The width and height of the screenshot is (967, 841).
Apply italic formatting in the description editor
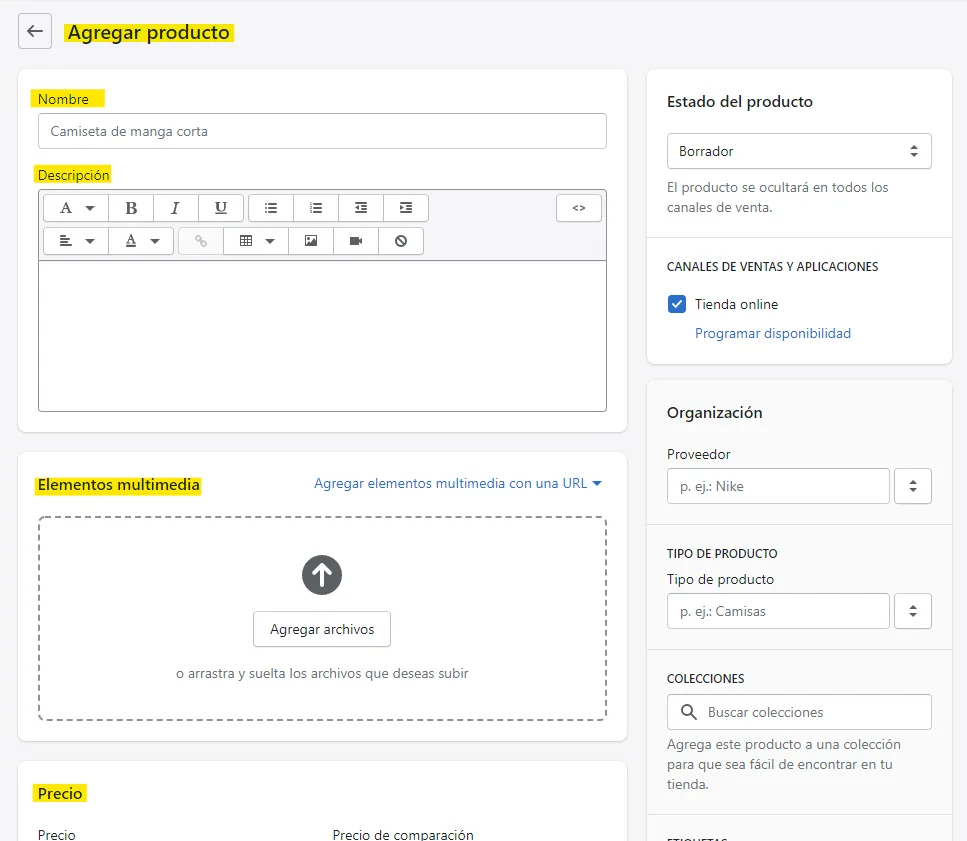176,207
